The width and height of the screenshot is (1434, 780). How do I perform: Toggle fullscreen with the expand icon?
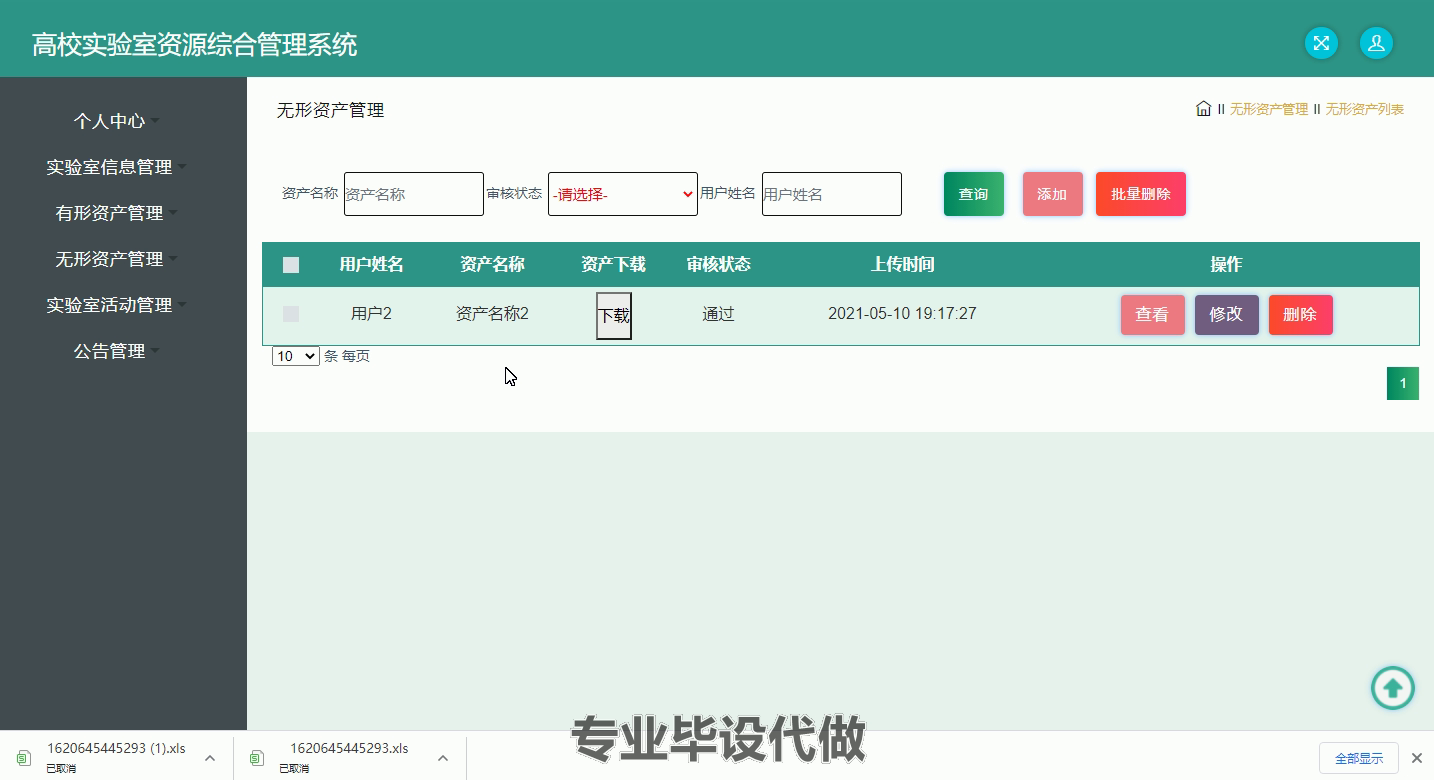pos(1321,43)
